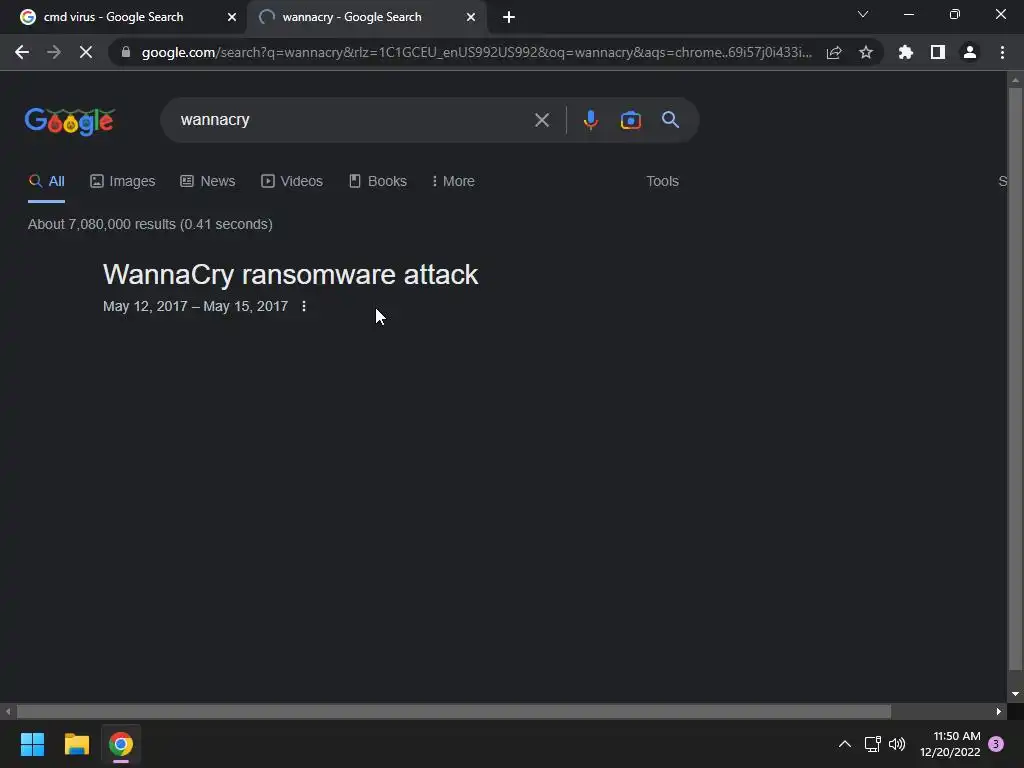Image resolution: width=1024 pixels, height=768 pixels.
Task: Expand the tab search chevron
Action: point(863,14)
